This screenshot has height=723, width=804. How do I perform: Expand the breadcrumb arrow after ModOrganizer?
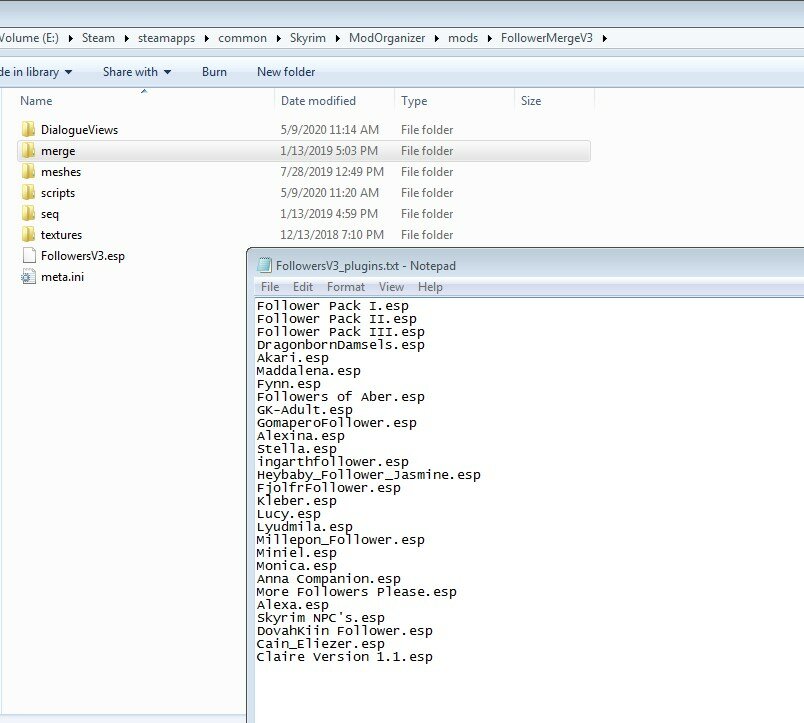(437, 38)
